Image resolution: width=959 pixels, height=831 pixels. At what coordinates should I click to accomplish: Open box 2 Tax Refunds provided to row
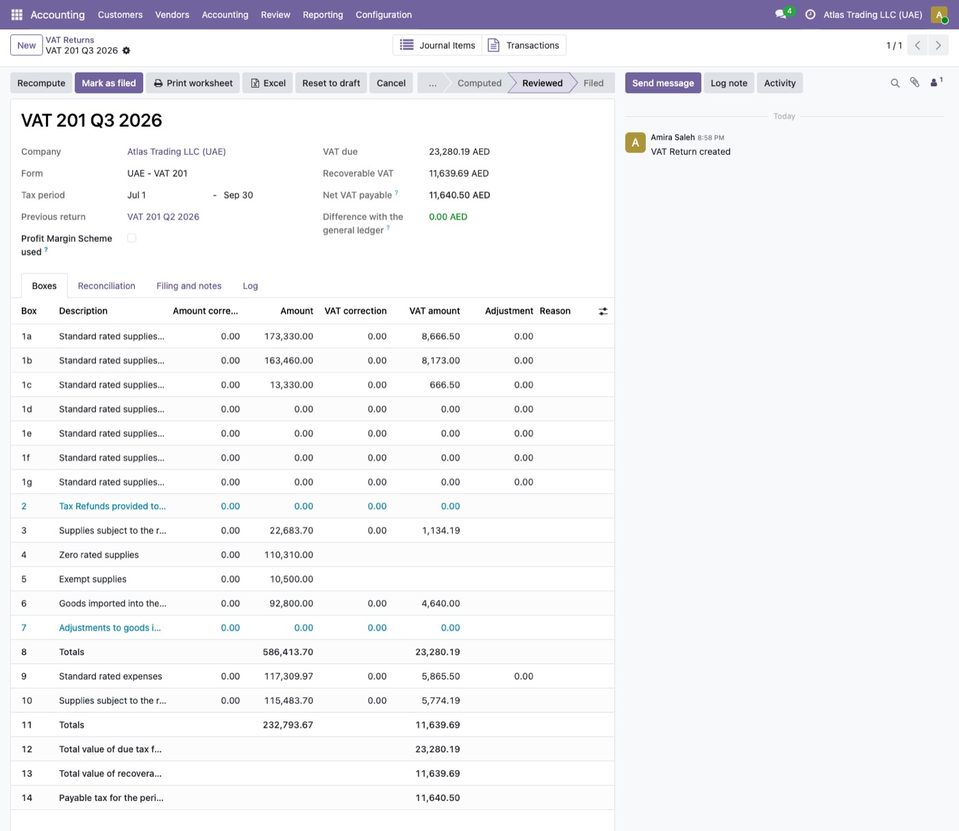pyautogui.click(x=312, y=506)
